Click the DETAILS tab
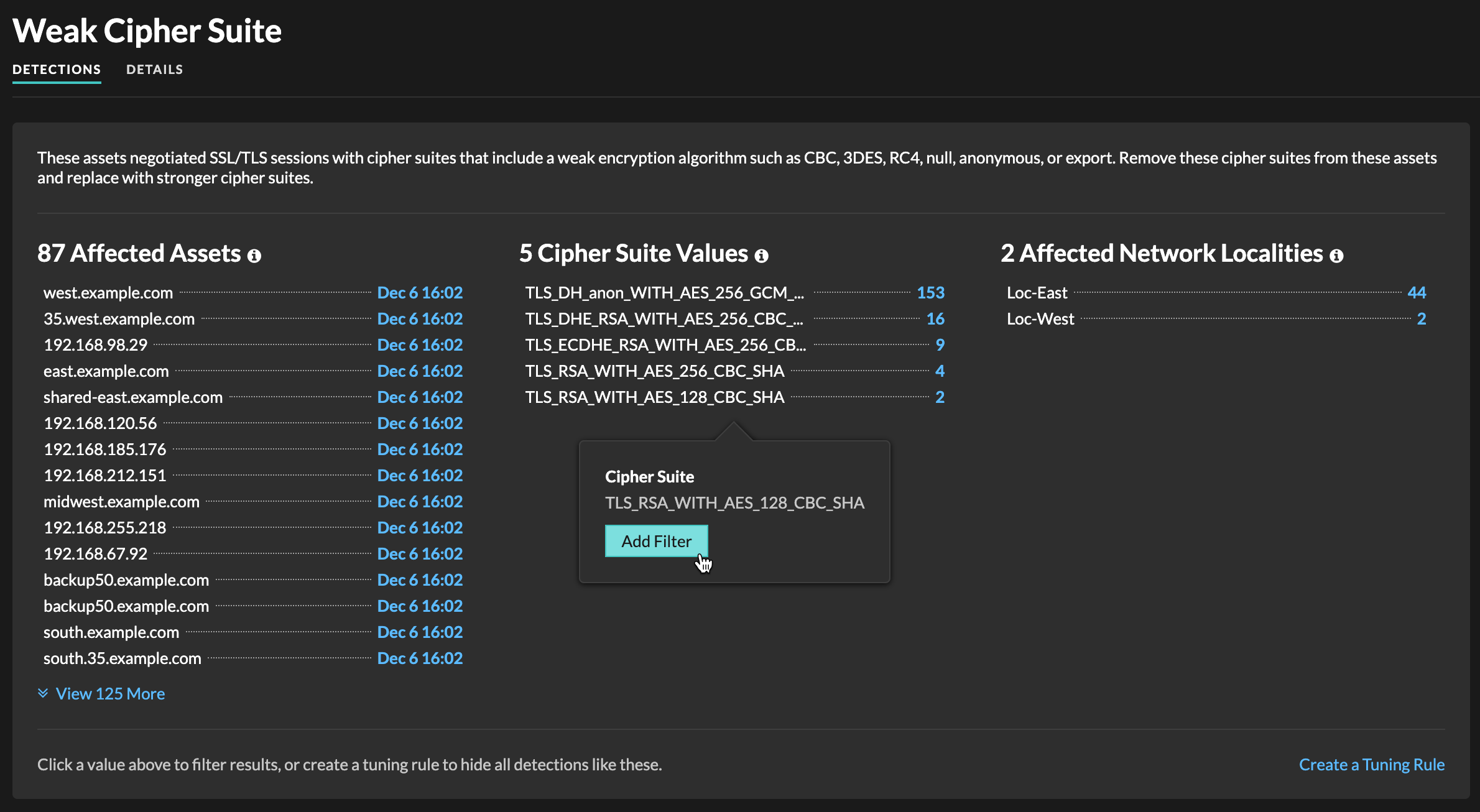Screen dimensions: 1480x812 click(155, 69)
